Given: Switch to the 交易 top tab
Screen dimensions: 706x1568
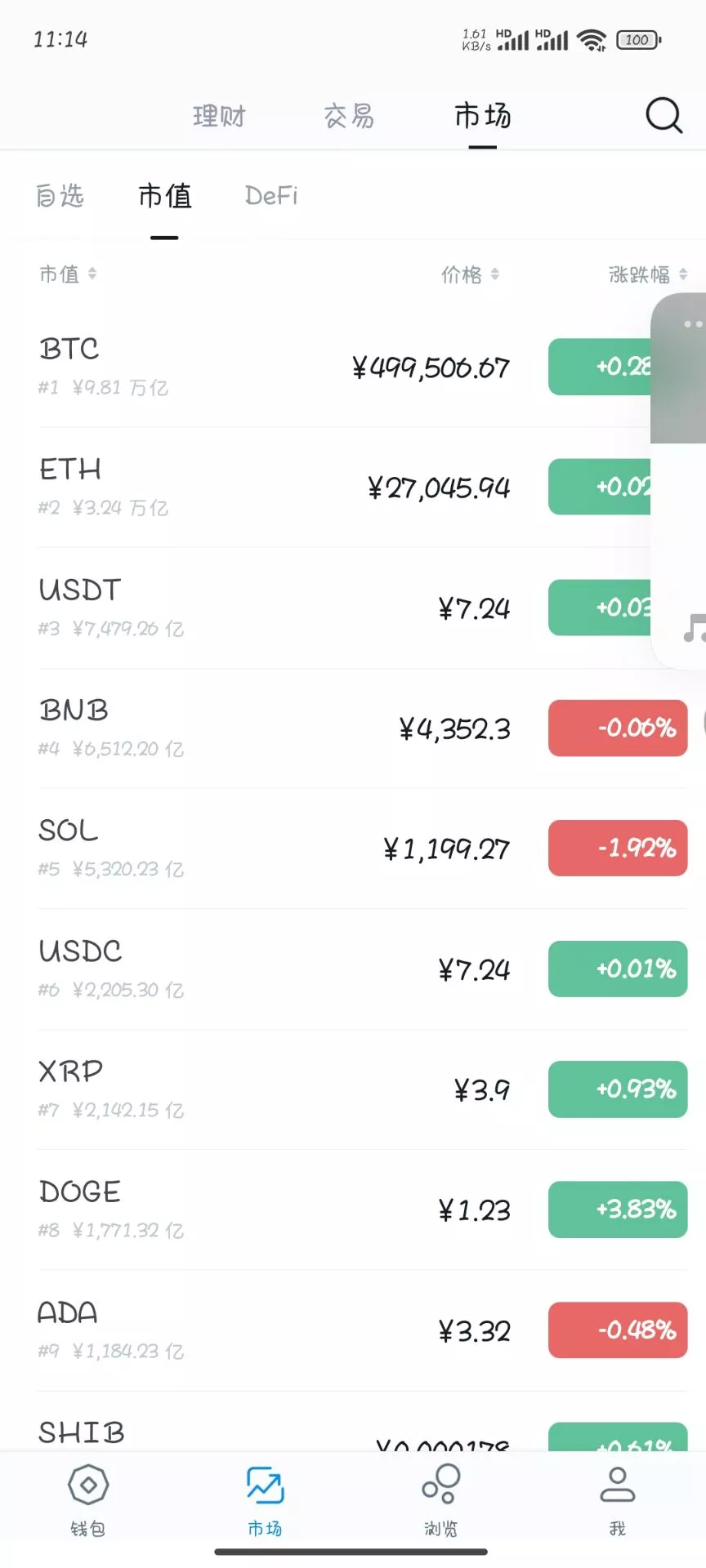Looking at the screenshot, I should coord(349,116).
